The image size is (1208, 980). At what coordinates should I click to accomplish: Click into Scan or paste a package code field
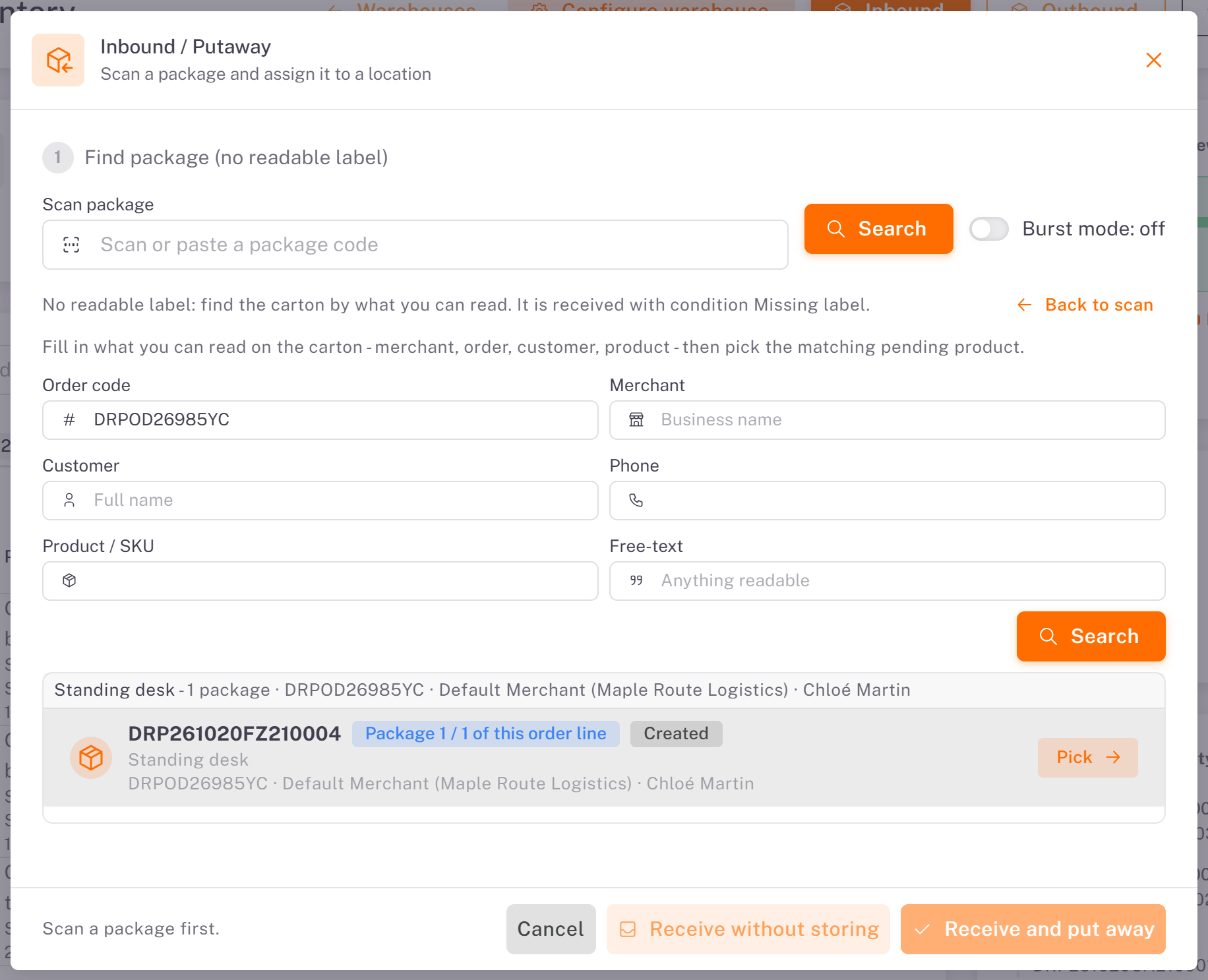pyautogui.click(x=415, y=245)
